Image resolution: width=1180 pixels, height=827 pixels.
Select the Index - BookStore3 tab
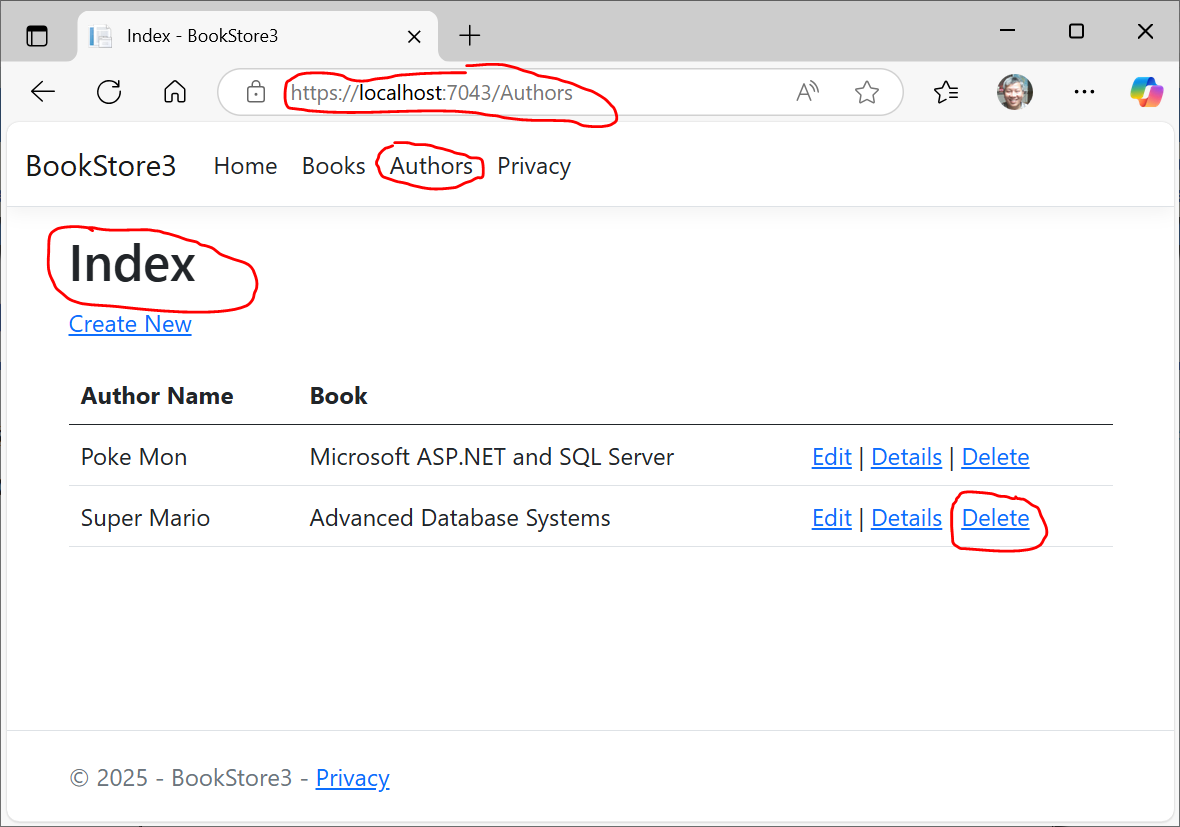pos(257,36)
